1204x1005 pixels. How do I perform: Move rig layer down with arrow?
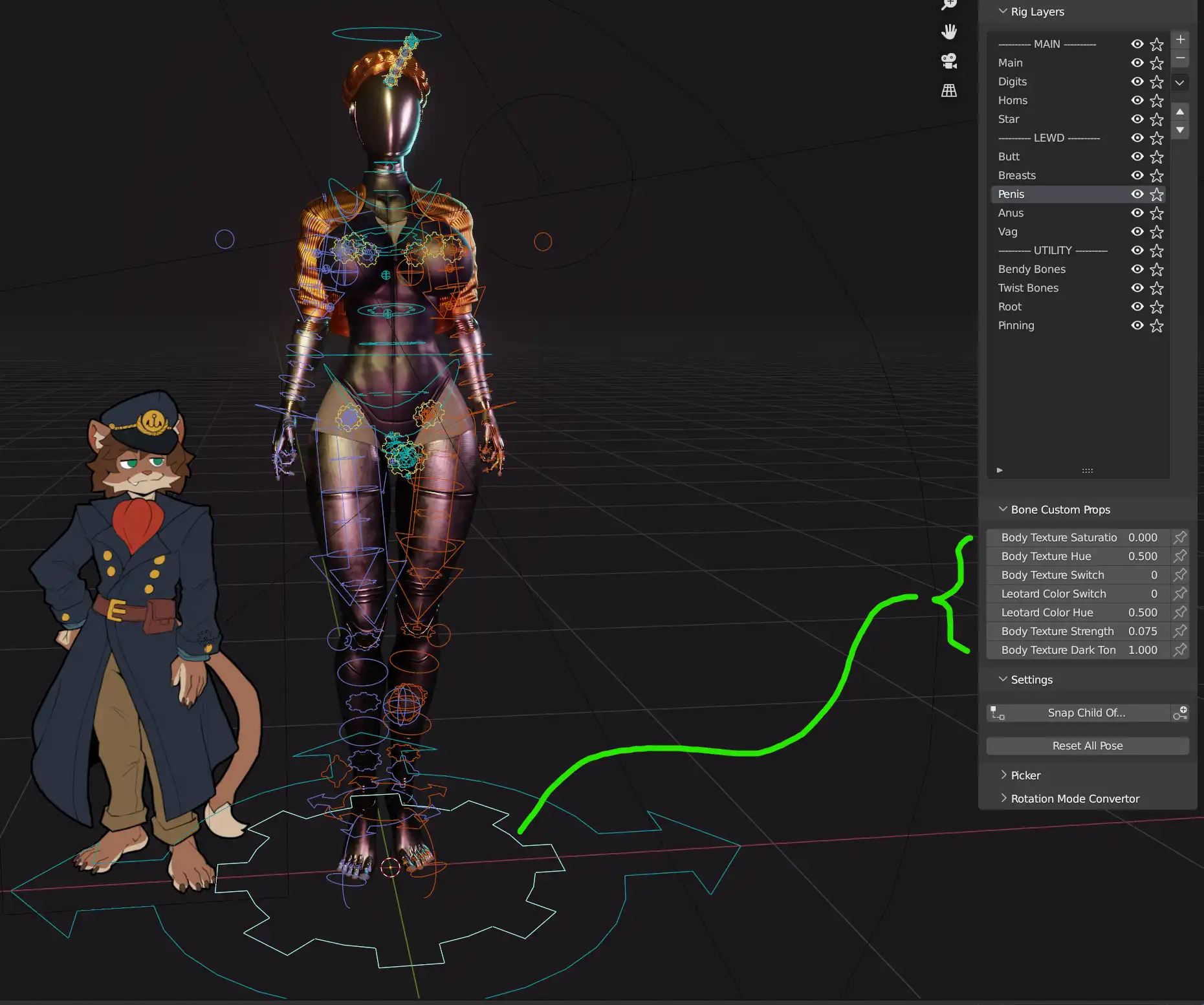[x=1180, y=130]
